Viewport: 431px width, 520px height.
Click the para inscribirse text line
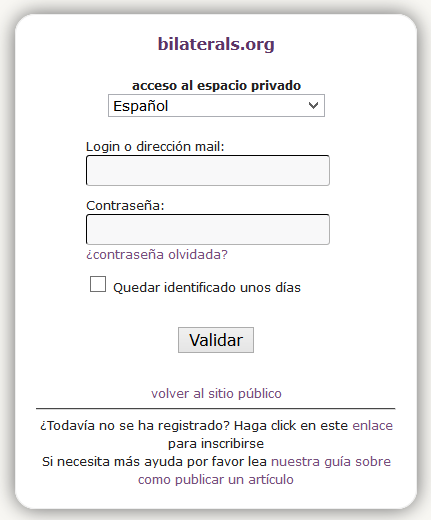coord(216,444)
